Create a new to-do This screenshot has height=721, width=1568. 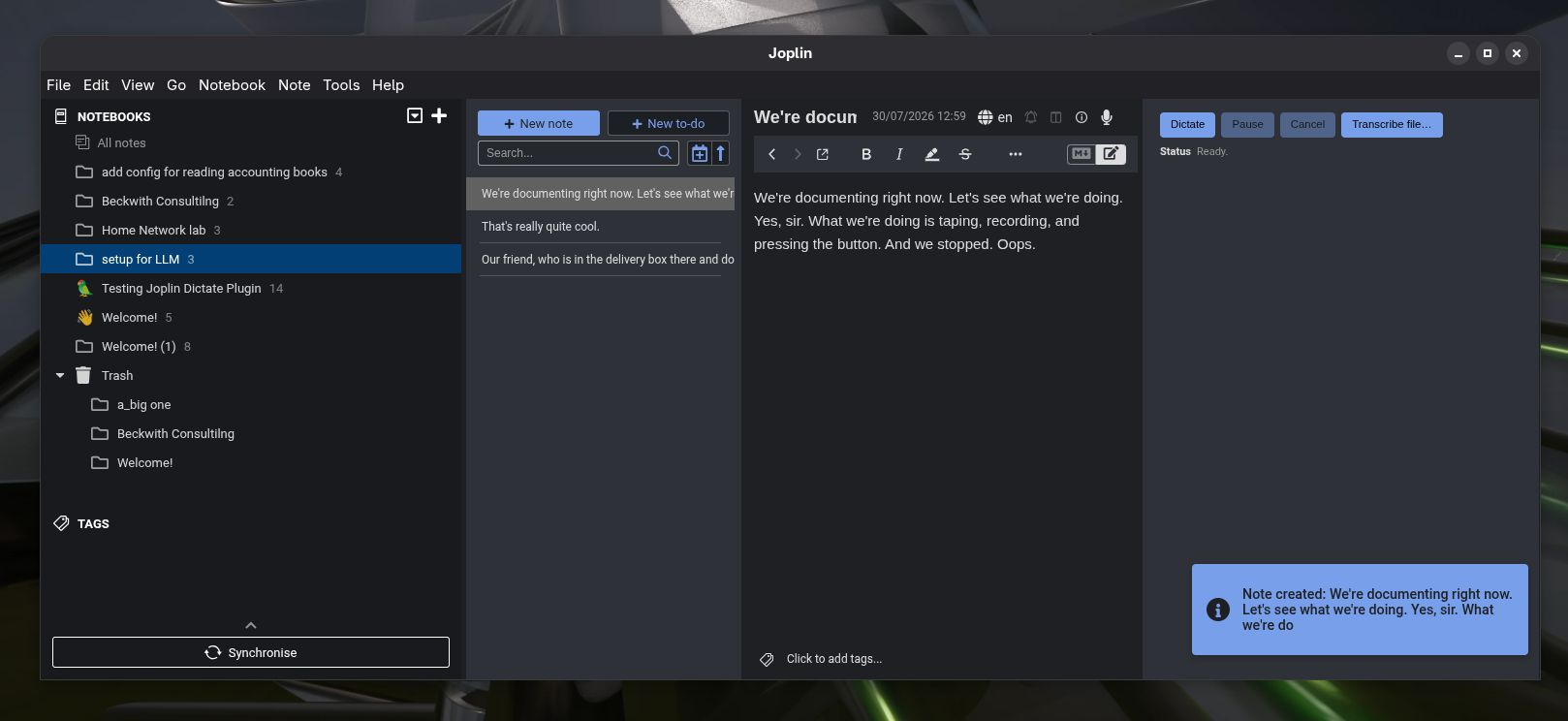tap(669, 123)
